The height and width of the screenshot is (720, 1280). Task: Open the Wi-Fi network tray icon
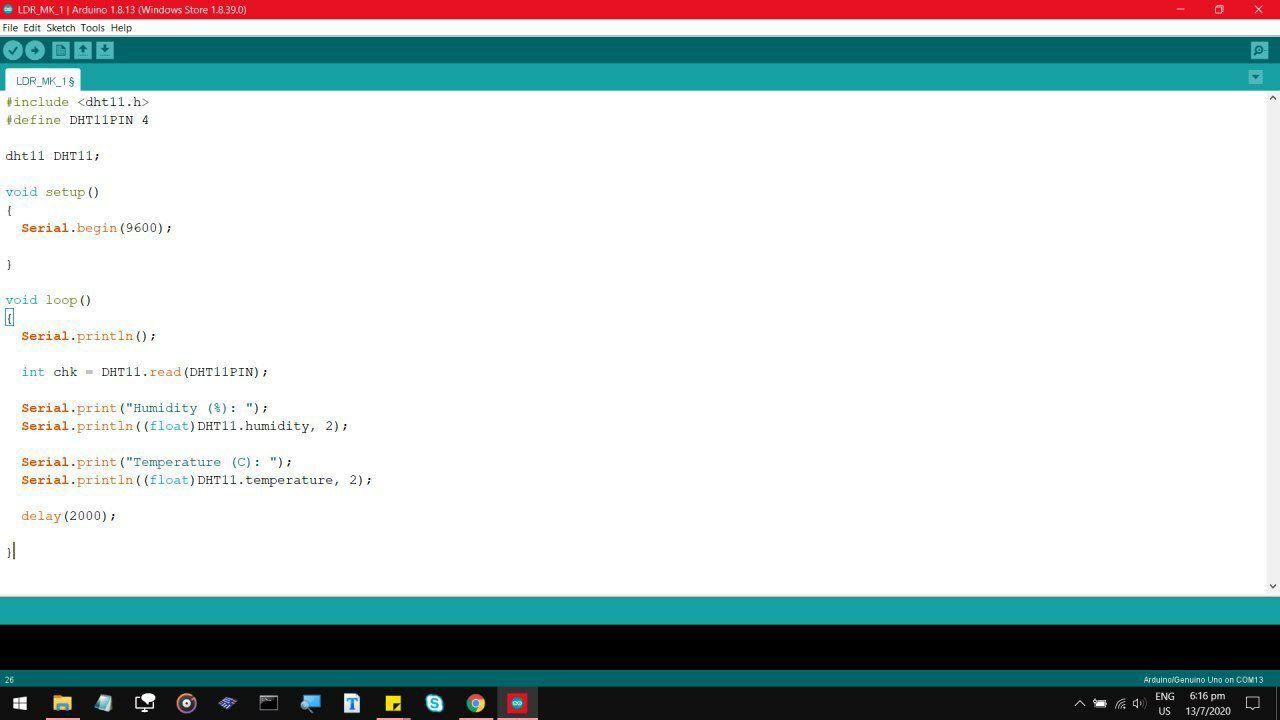(x=1120, y=704)
